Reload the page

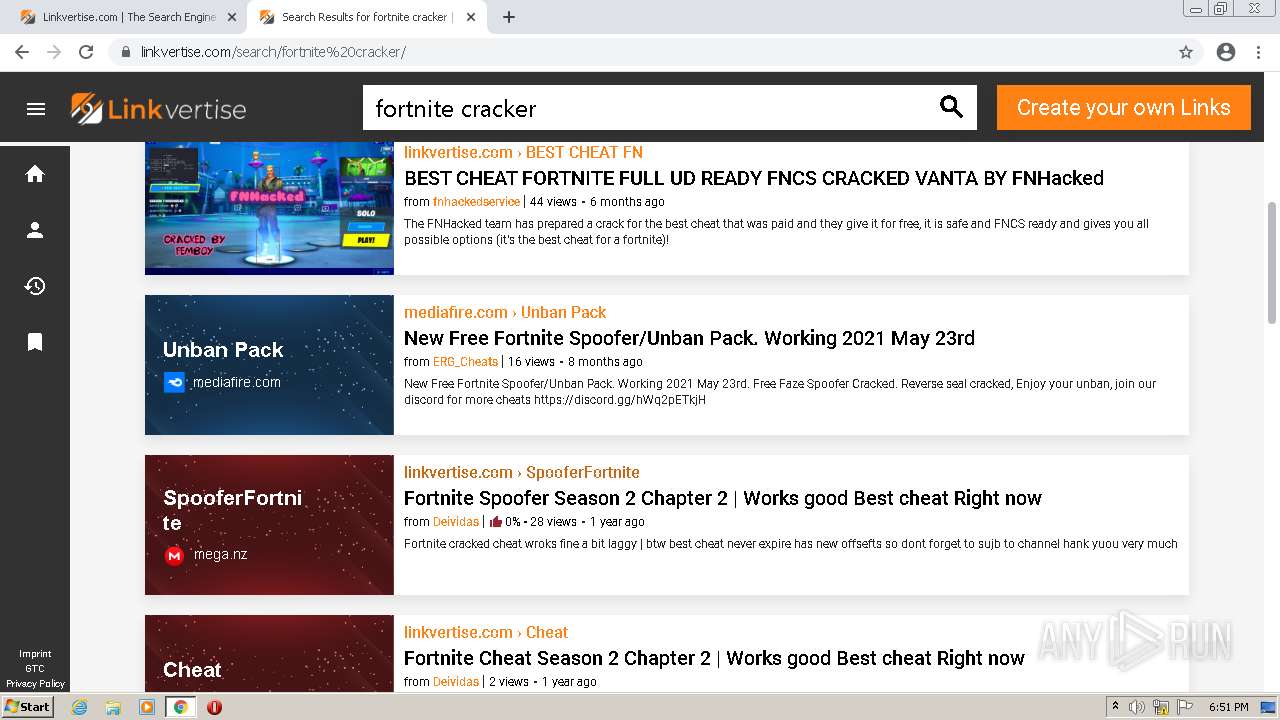86,52
